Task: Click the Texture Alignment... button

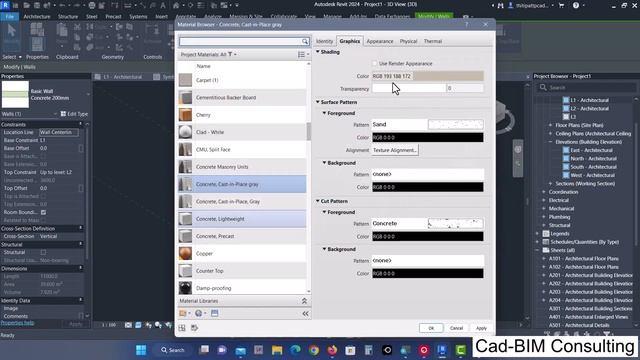Action: 395,150
